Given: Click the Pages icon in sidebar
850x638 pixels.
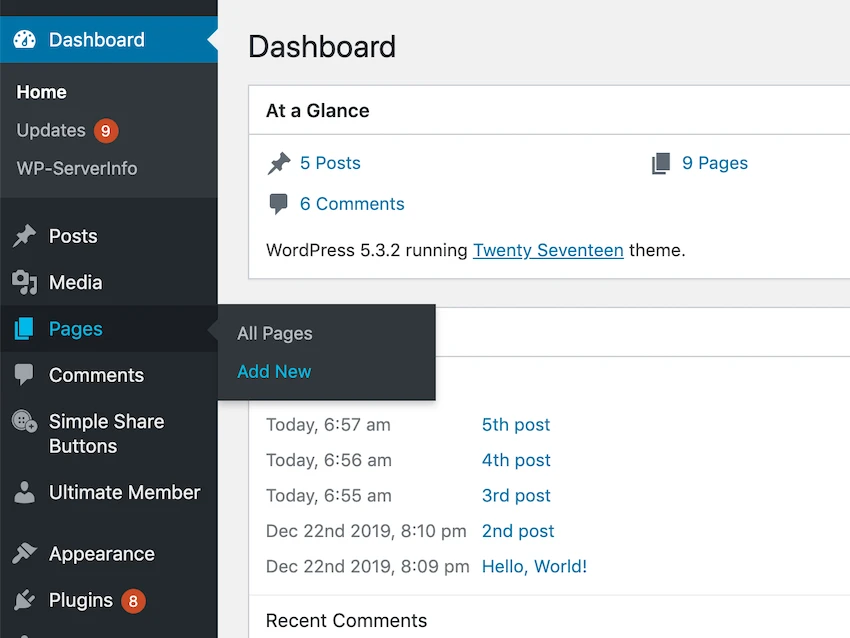Looking at the screenshot, I should pyautogui.click(x=24, y=329).
